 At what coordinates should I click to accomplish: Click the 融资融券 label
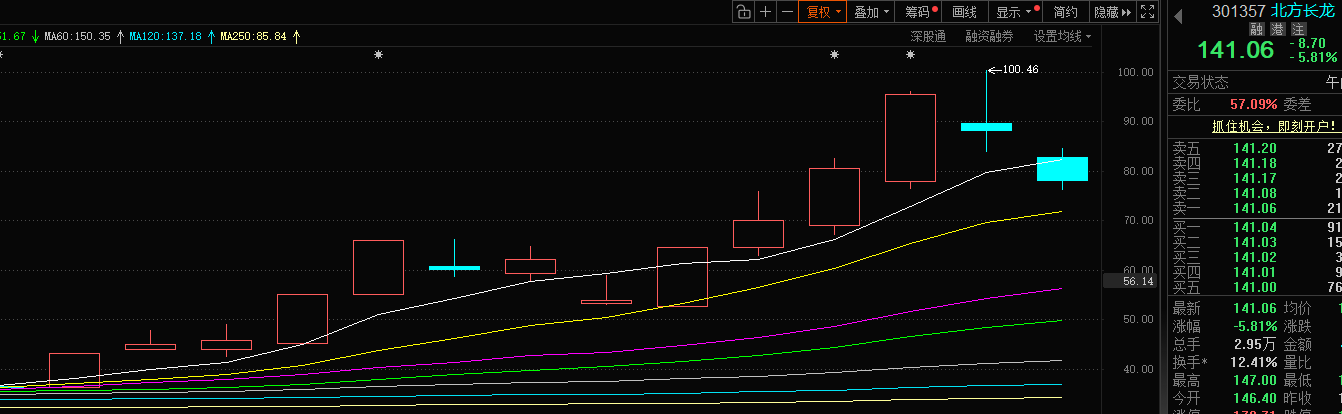(x=989, y=36)
